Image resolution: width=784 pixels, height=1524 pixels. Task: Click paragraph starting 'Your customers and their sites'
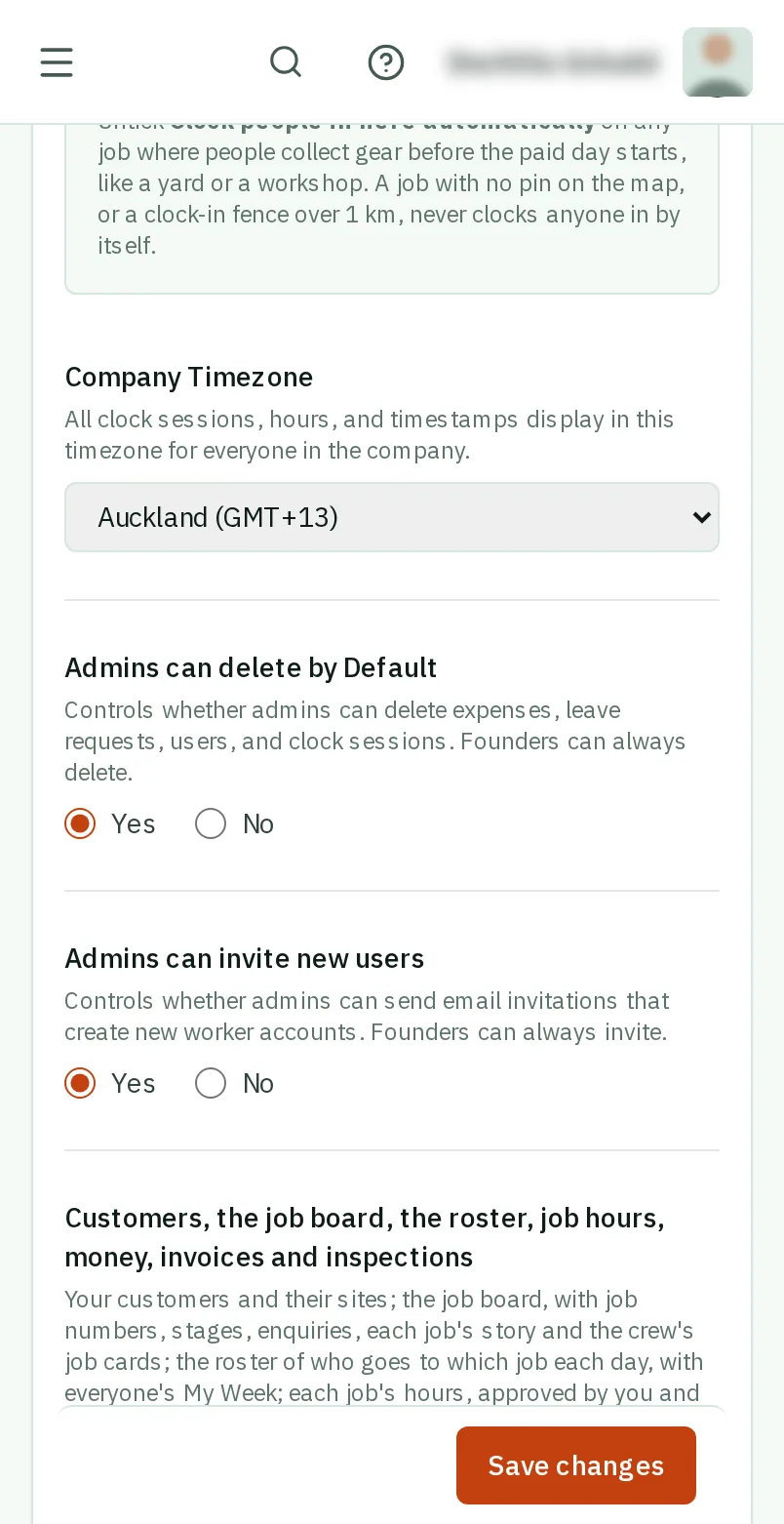[385, 1345]
